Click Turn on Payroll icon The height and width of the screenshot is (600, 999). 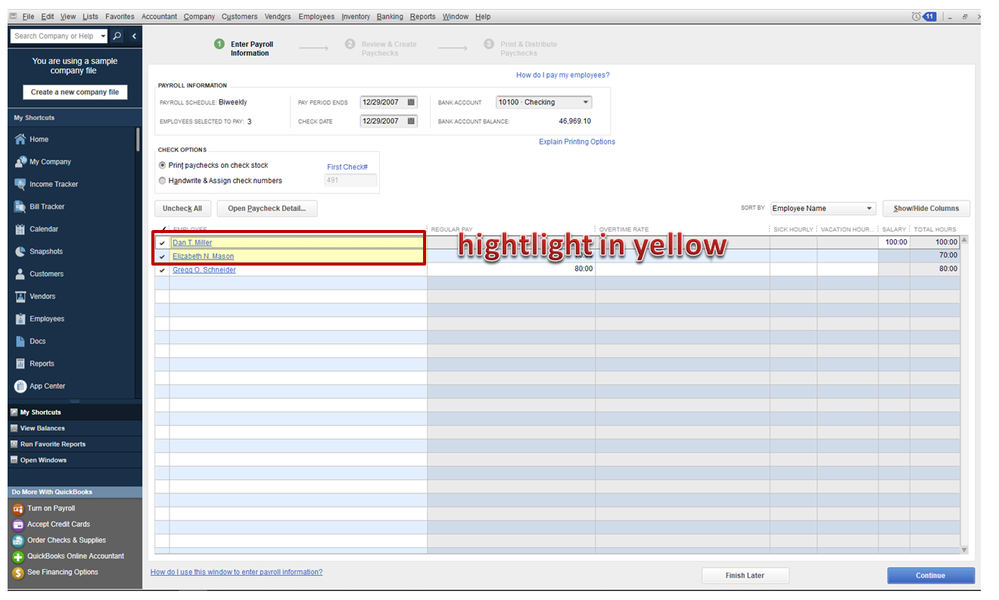18,508
